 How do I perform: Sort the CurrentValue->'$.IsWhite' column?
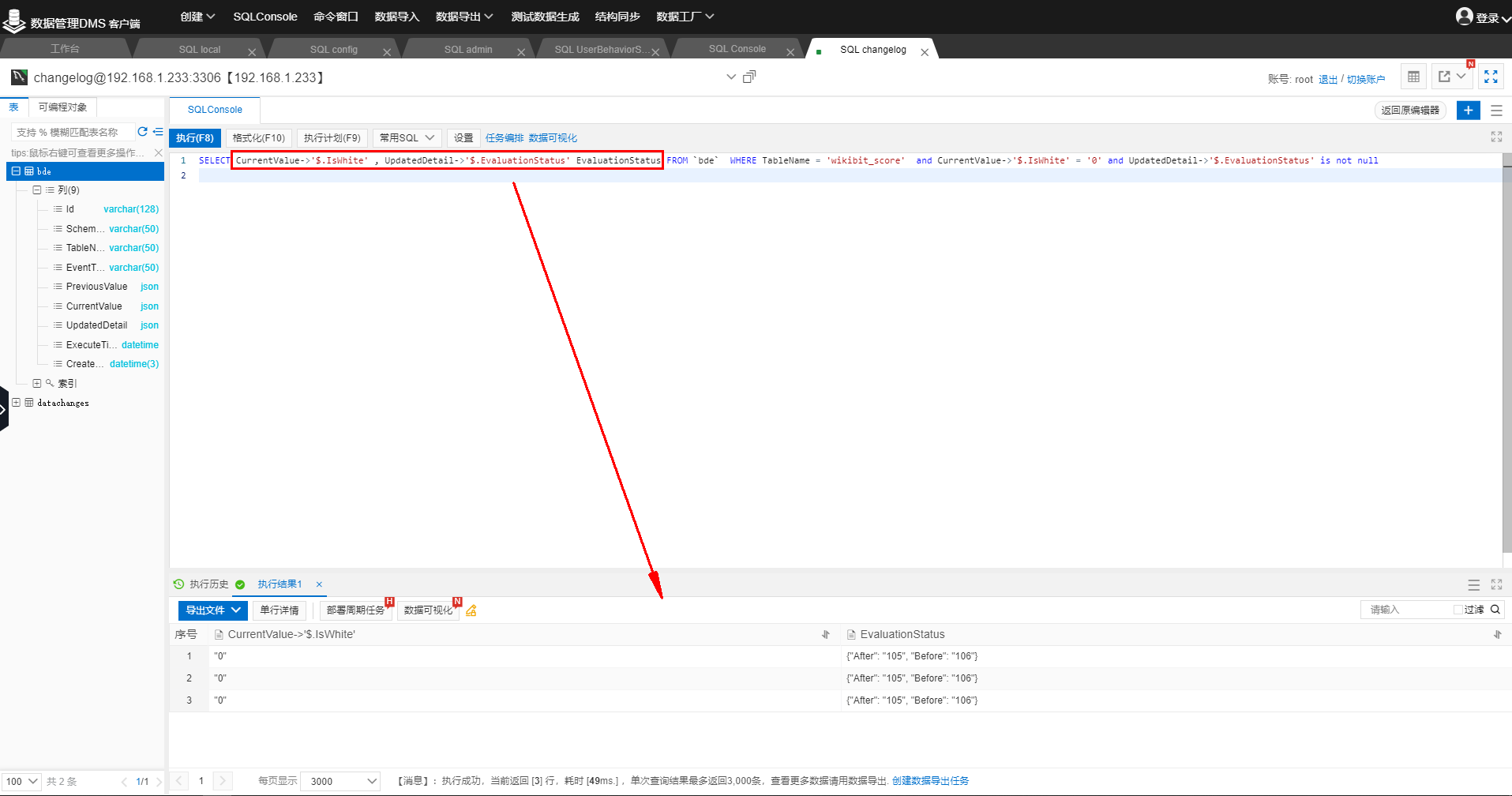point(826,634)
